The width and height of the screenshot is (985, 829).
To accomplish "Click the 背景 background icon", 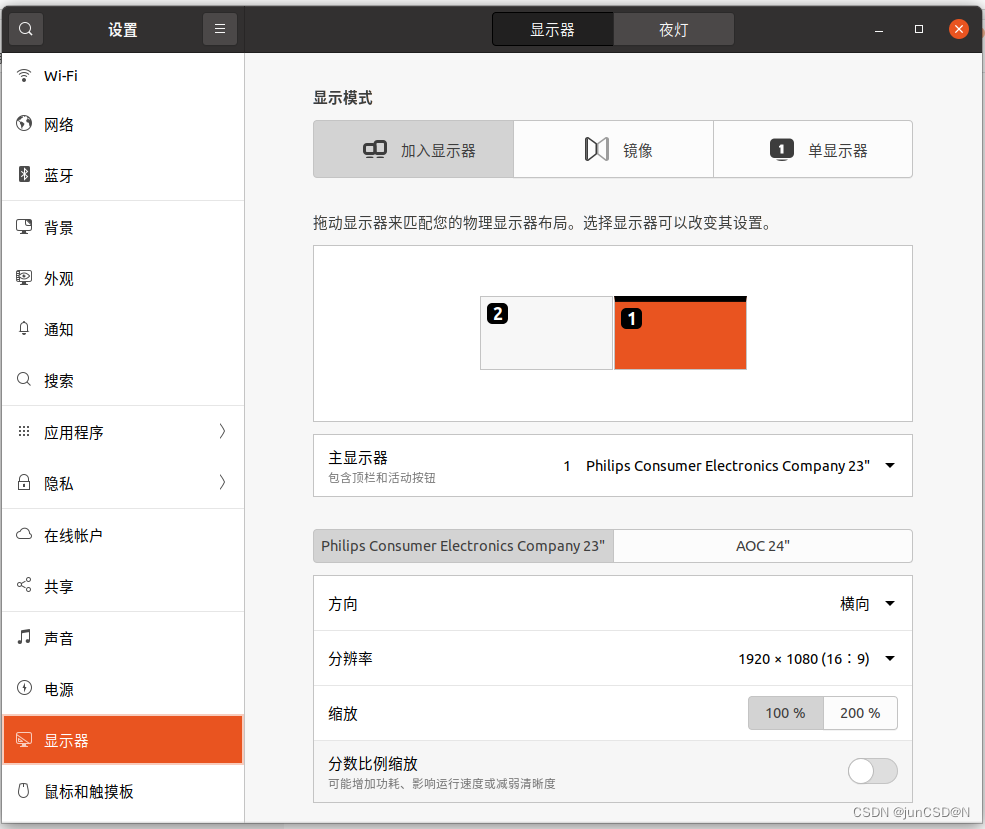I will pos(24,226).
